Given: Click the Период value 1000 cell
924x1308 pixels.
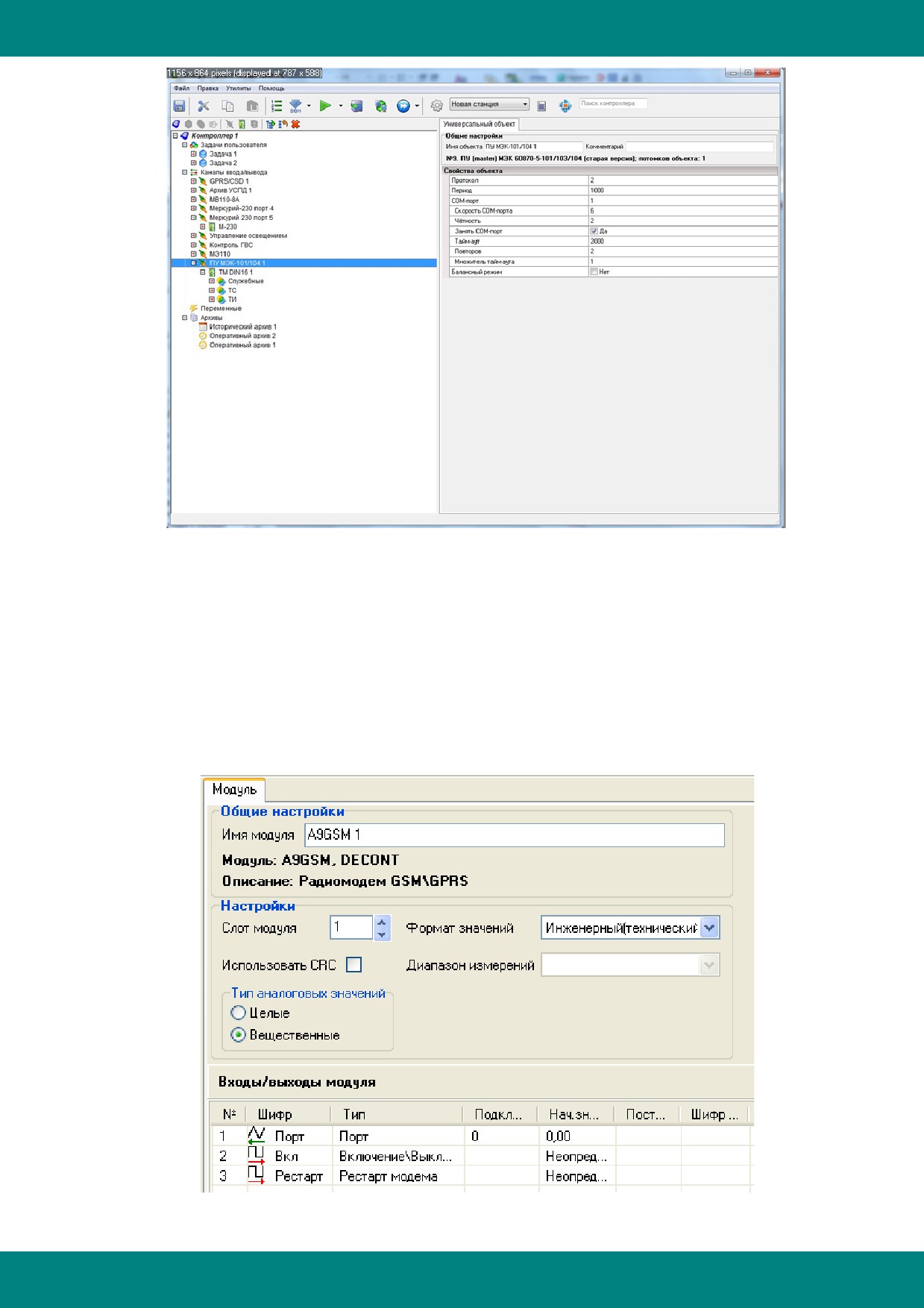Looking at the screenshot, I should 682,191.
